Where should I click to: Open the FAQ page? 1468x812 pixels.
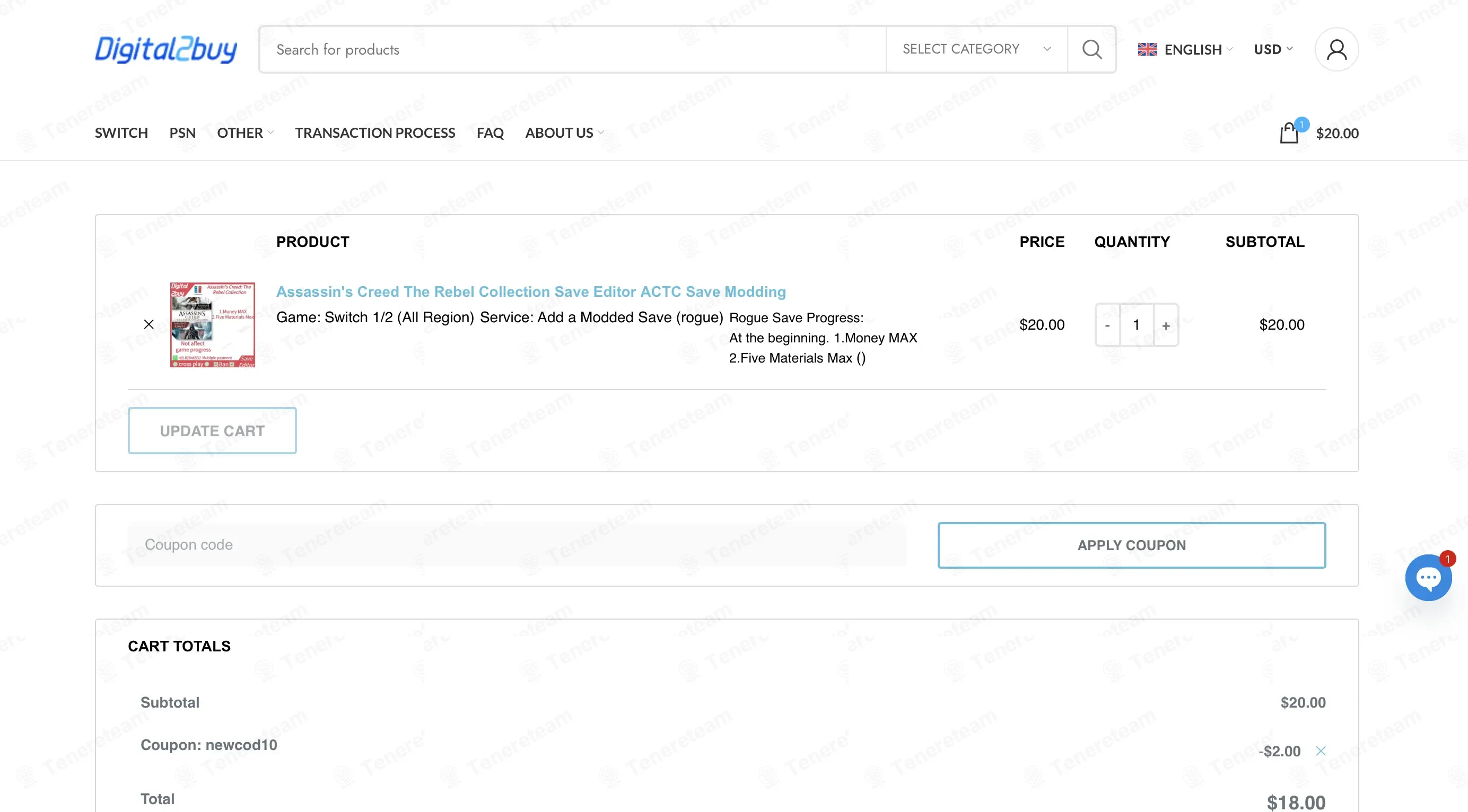pyautogui.click(x=490, y=133)
